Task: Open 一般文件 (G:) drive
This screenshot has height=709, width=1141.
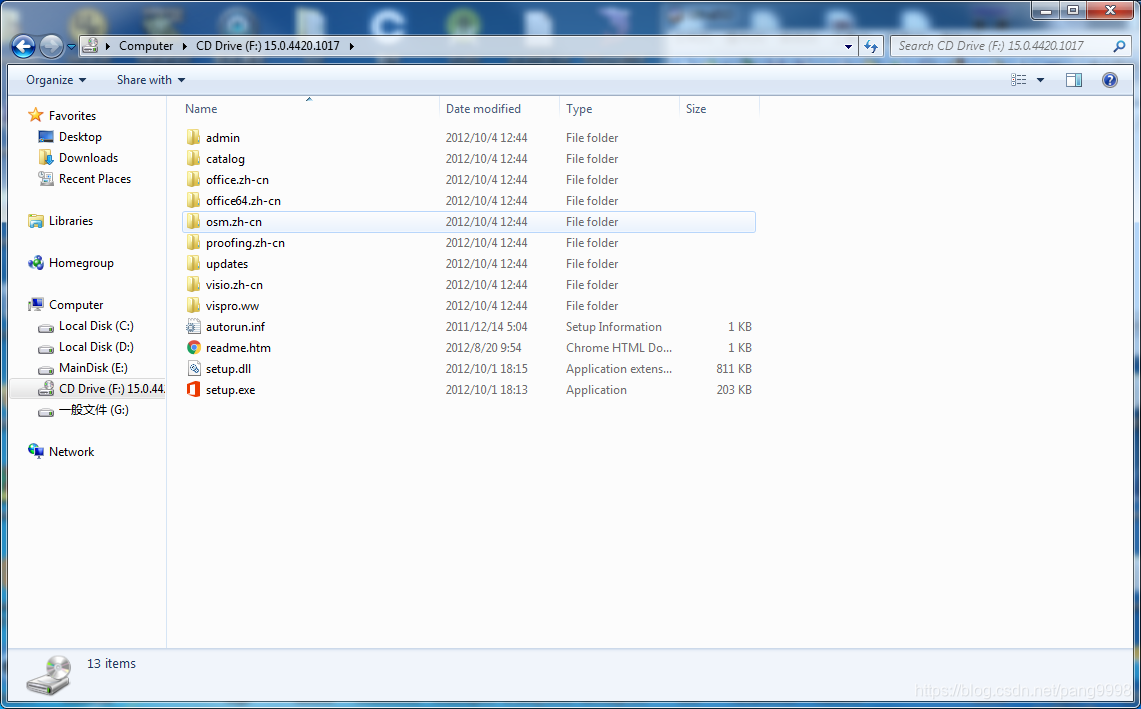Action: (x=93, y=410)
